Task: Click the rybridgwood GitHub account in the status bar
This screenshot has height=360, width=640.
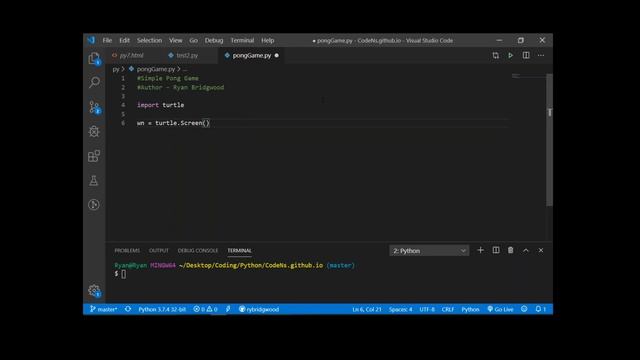Action: pos(259,309)
